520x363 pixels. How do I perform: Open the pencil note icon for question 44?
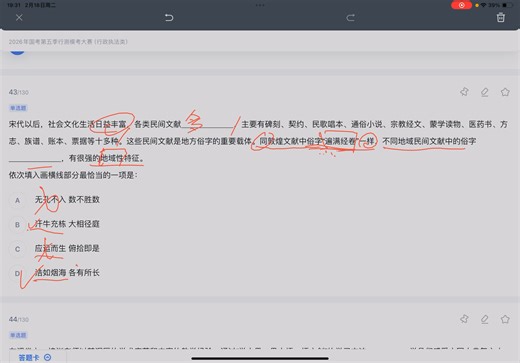point(485,319)
